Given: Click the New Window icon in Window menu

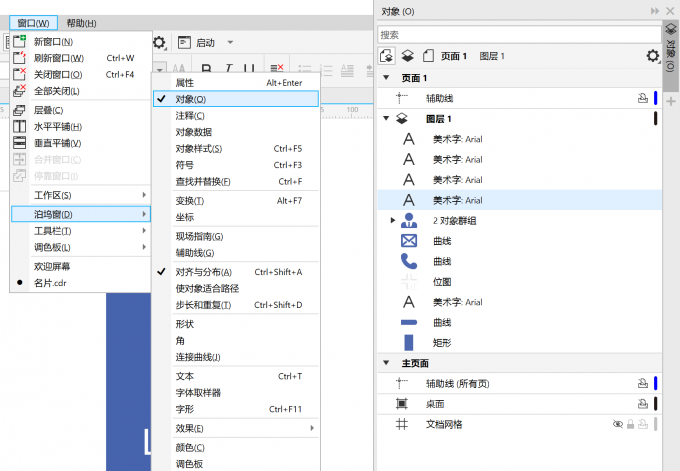Looking at the screenshot, I should [x=20, y=42].
